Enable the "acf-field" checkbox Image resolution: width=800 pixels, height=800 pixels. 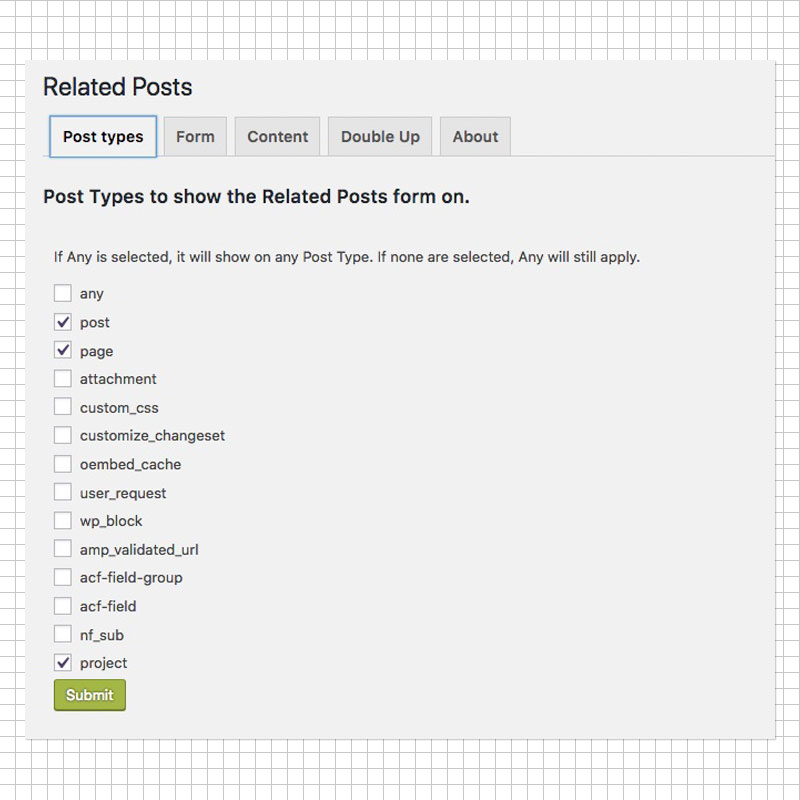click(62, 605)
